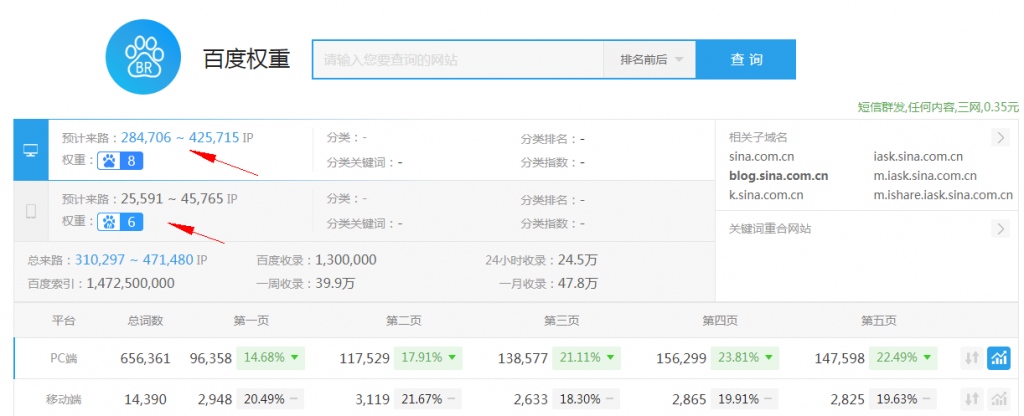This screenshot has height=416, width=1024.
Task: Click the PC weight 8 paw badge
Action: click(x=120, y=161)
